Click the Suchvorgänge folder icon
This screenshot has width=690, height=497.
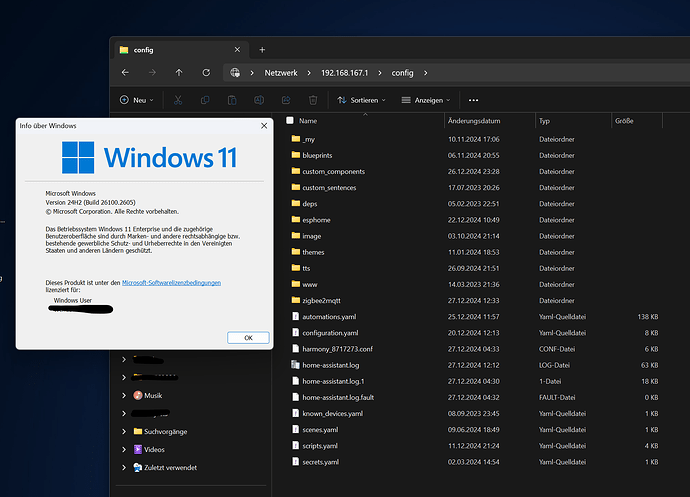point(138,431)
